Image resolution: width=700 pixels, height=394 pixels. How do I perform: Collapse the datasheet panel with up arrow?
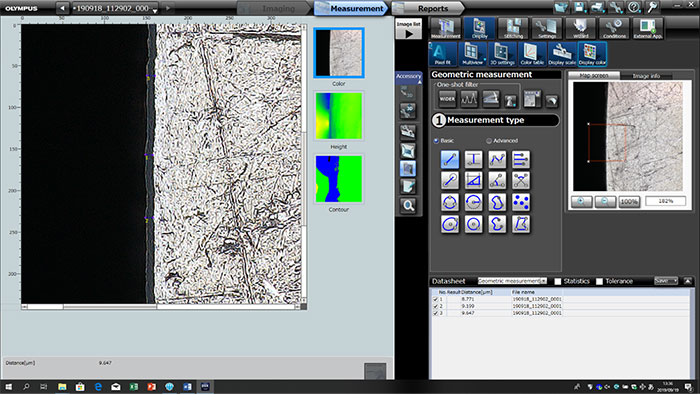[688, 281]
